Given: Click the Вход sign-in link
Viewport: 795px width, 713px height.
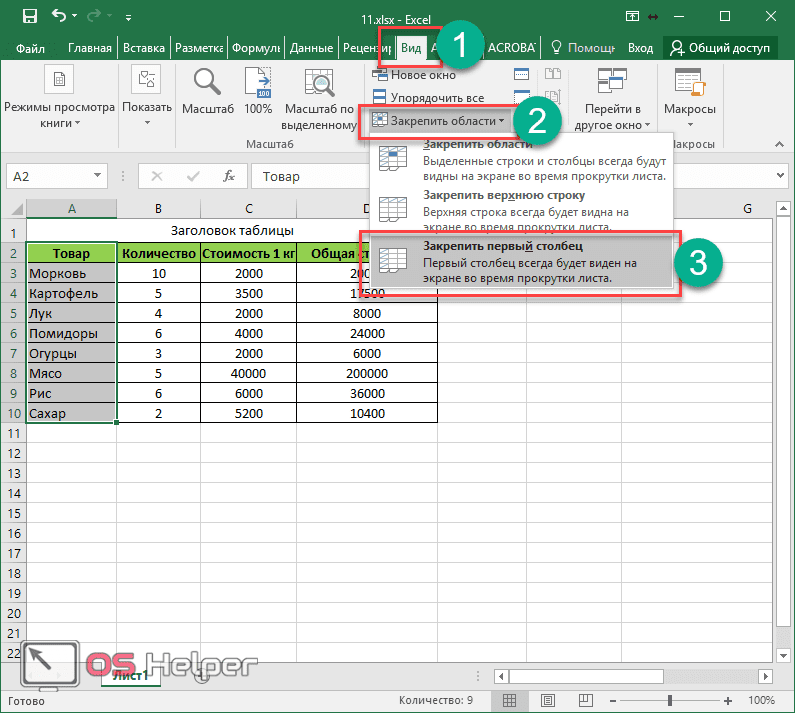Looking at the screenshot, I should tap(640, 48).
